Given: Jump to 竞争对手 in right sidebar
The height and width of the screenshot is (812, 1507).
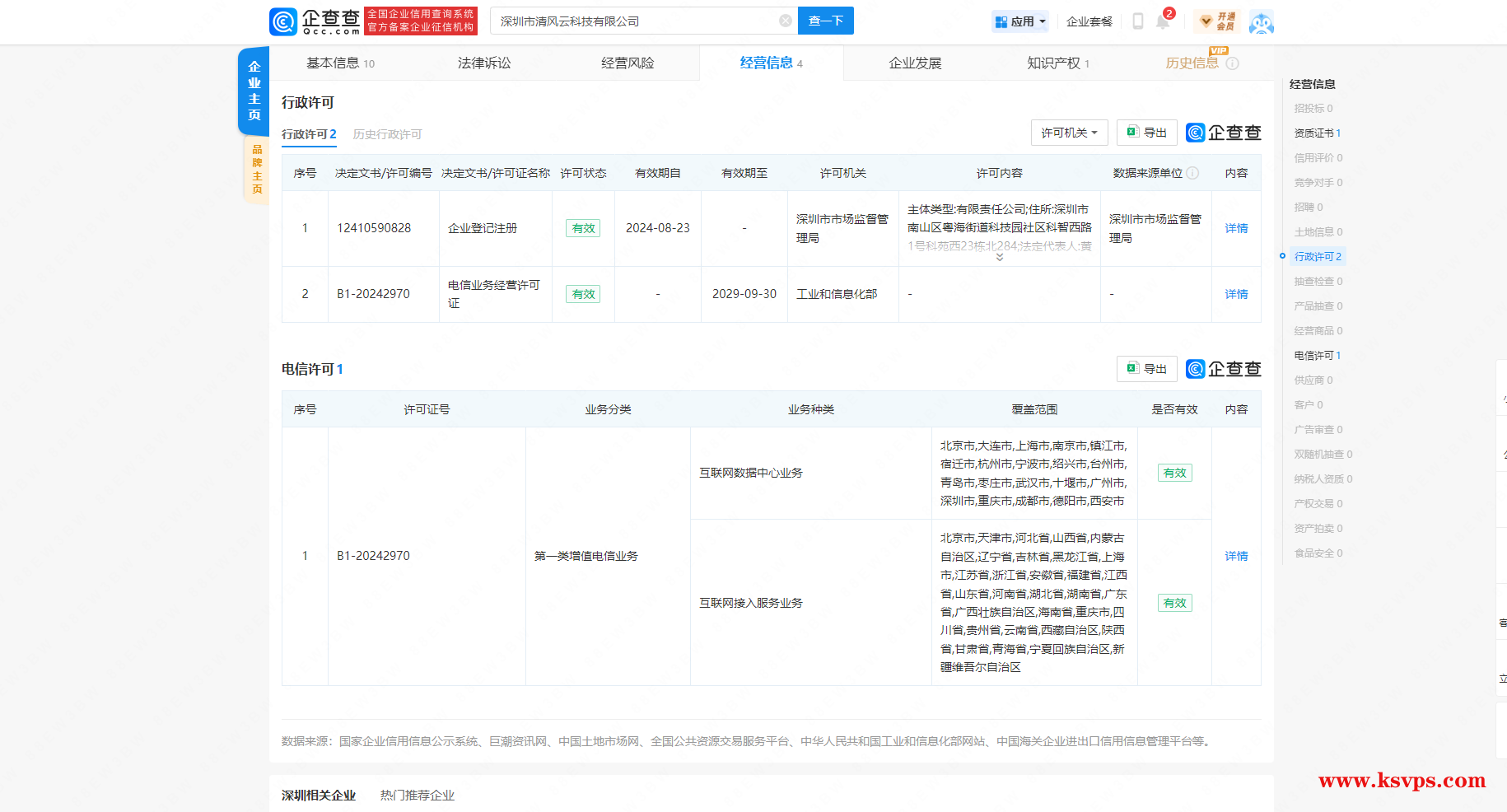Looking at the screenshot, I should click(x=1318, y=182).
